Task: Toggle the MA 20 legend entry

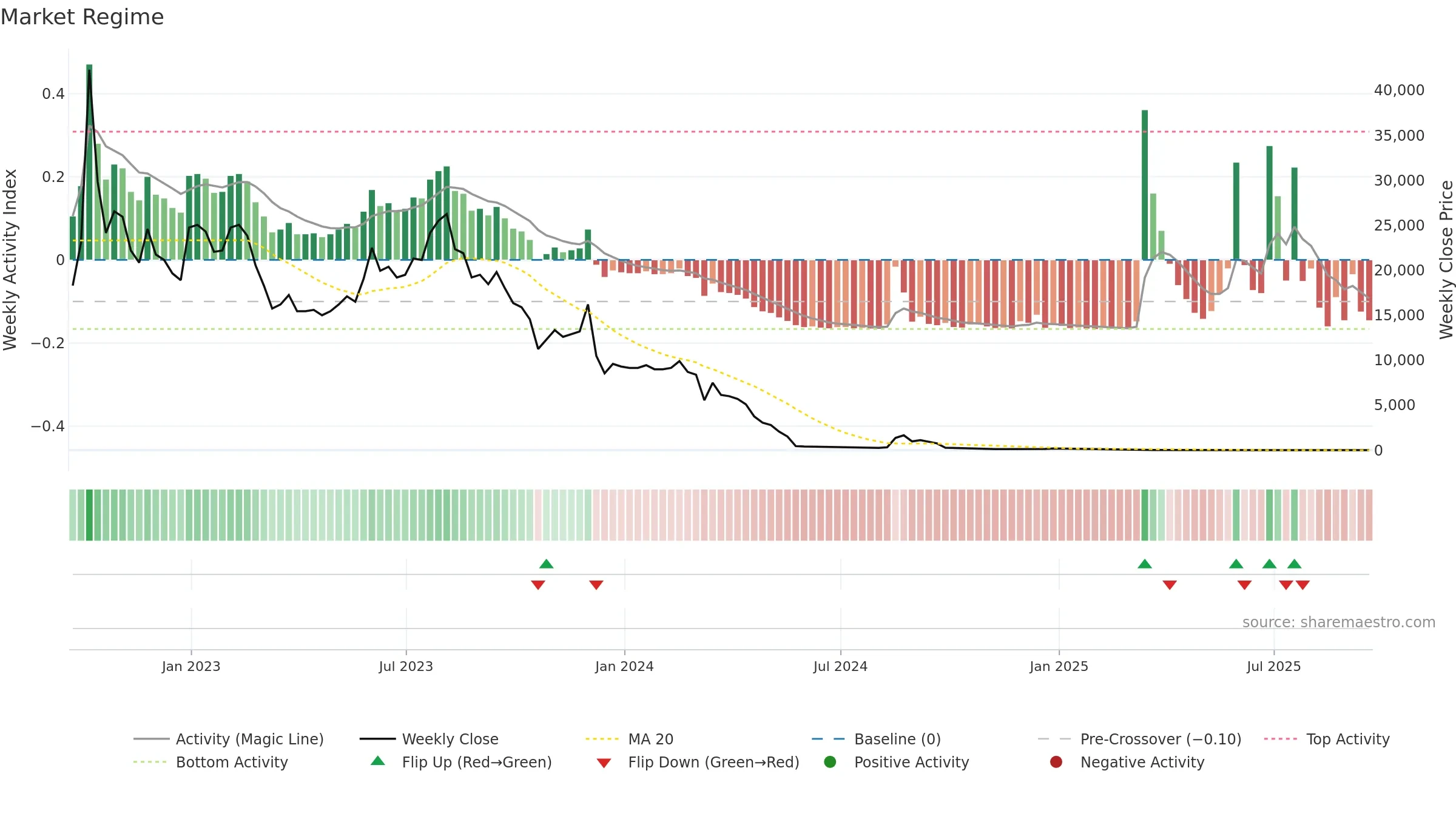Action: pyautogui.click(x=629, y=739)
